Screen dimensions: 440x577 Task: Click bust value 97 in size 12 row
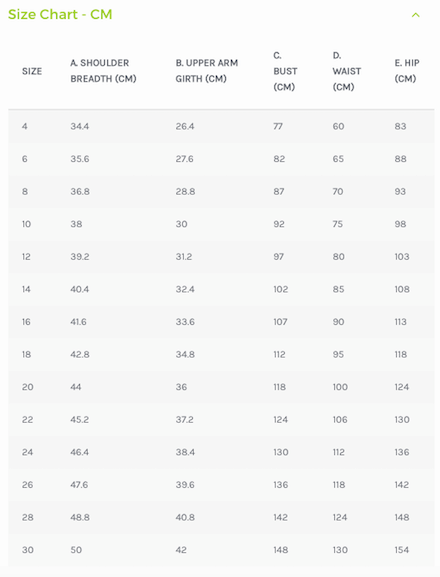pyautogui.click(x=278, y=257)
